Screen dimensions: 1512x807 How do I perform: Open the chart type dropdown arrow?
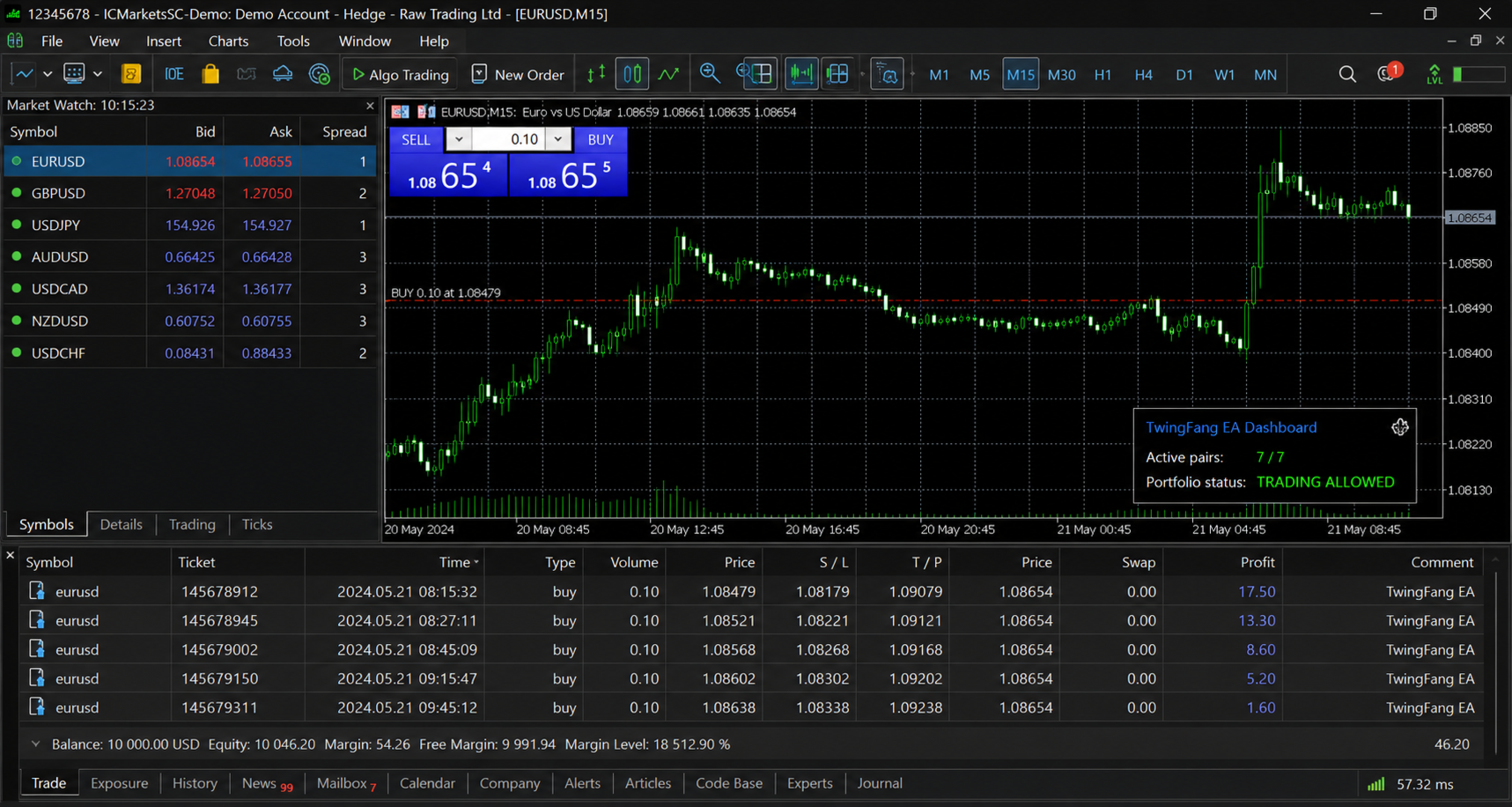tap(48, 75)
